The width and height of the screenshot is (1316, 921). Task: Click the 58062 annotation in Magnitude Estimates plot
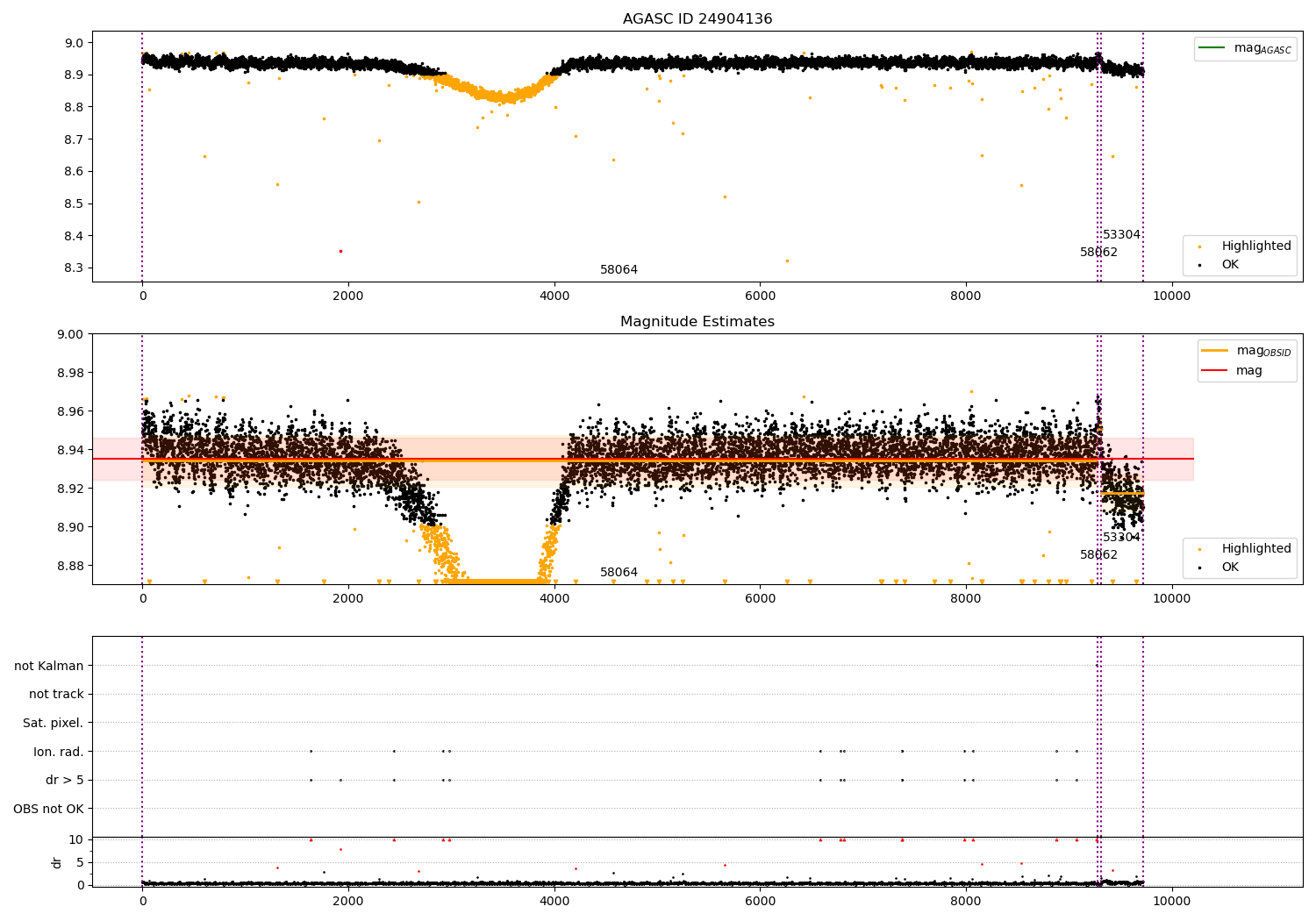[x=1098, y=555]
